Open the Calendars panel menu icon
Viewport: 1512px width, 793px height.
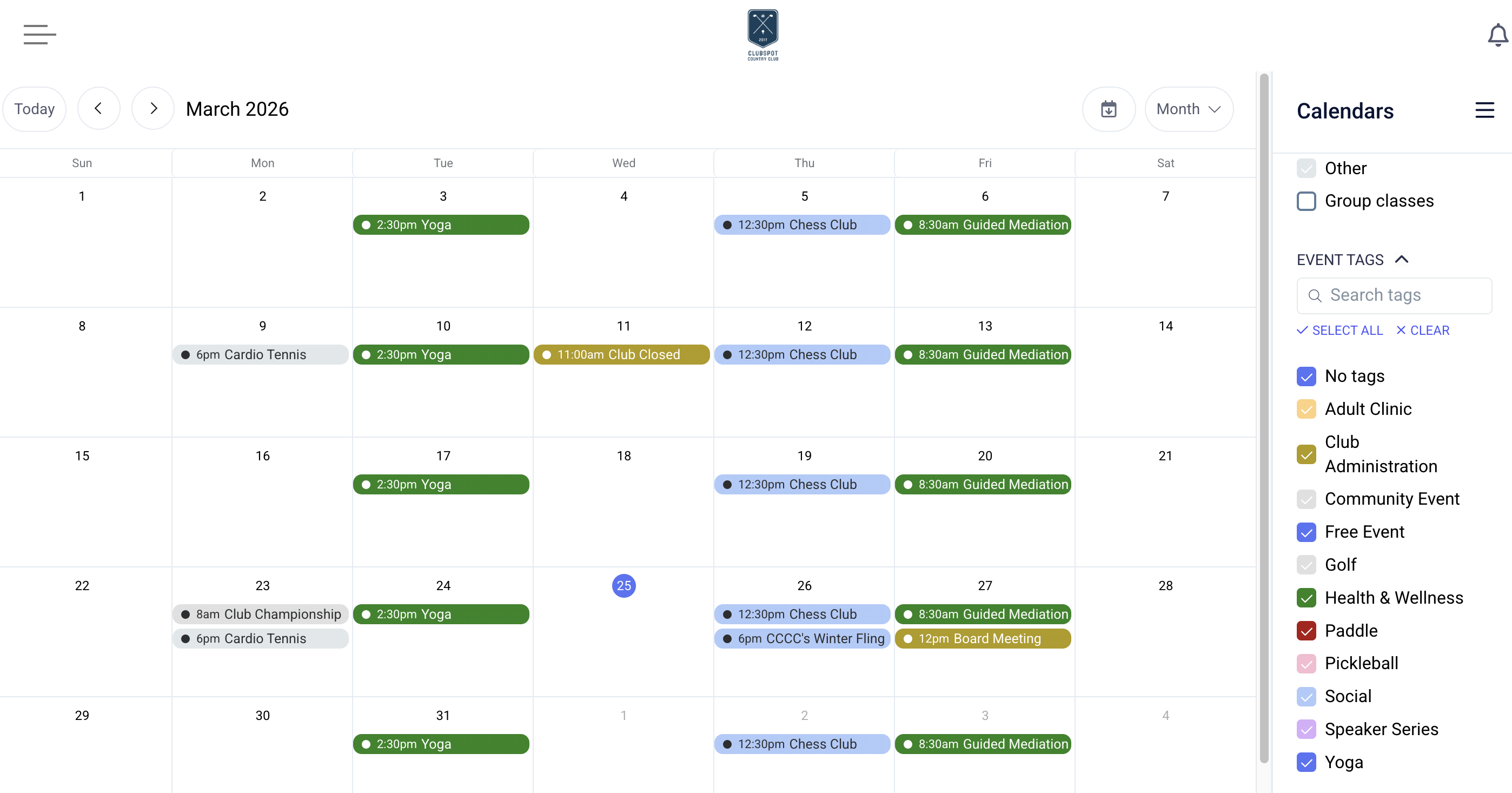point(1484,110)
